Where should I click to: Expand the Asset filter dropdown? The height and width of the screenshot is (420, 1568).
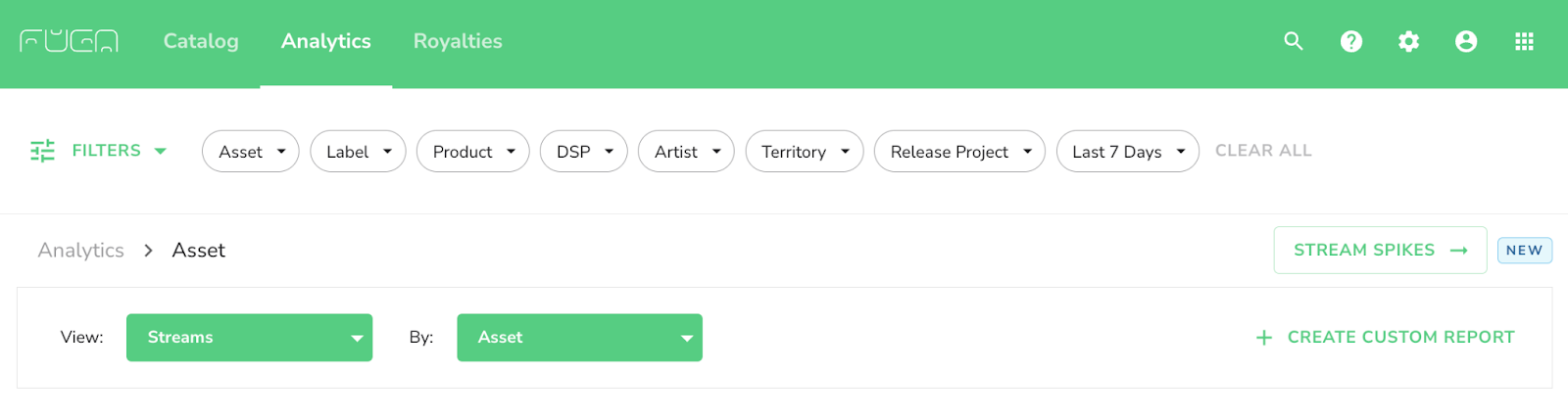coord(251,152)
